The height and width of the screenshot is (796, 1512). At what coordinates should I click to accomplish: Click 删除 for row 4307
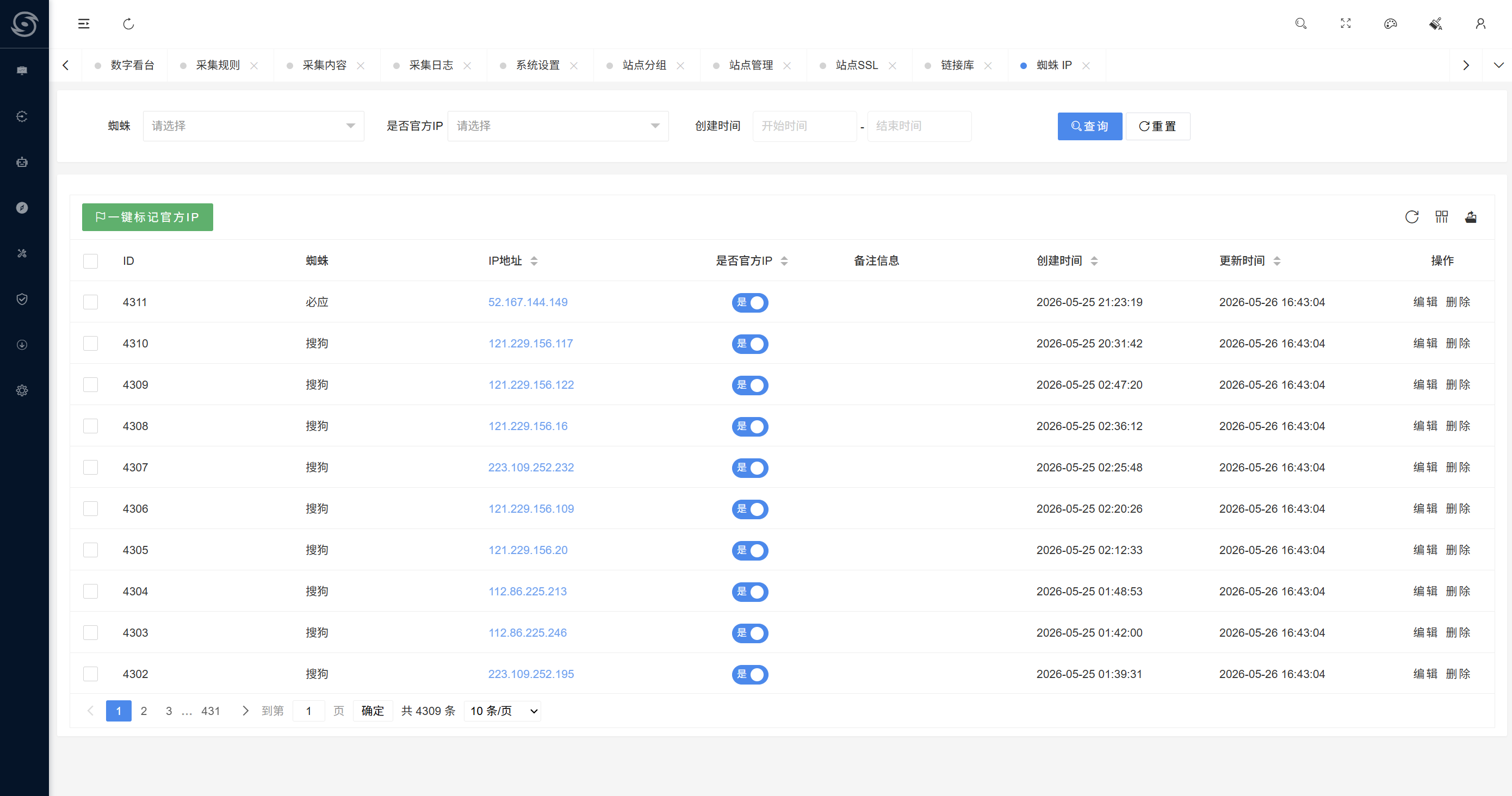pos(1458,468)
